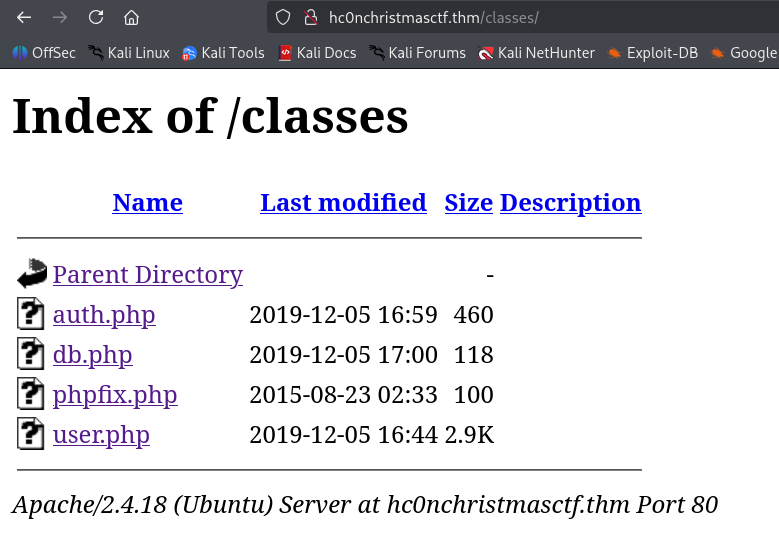Open the auth.php file link
The height and width of the screenshot is (538, 779).
(104, 315)
